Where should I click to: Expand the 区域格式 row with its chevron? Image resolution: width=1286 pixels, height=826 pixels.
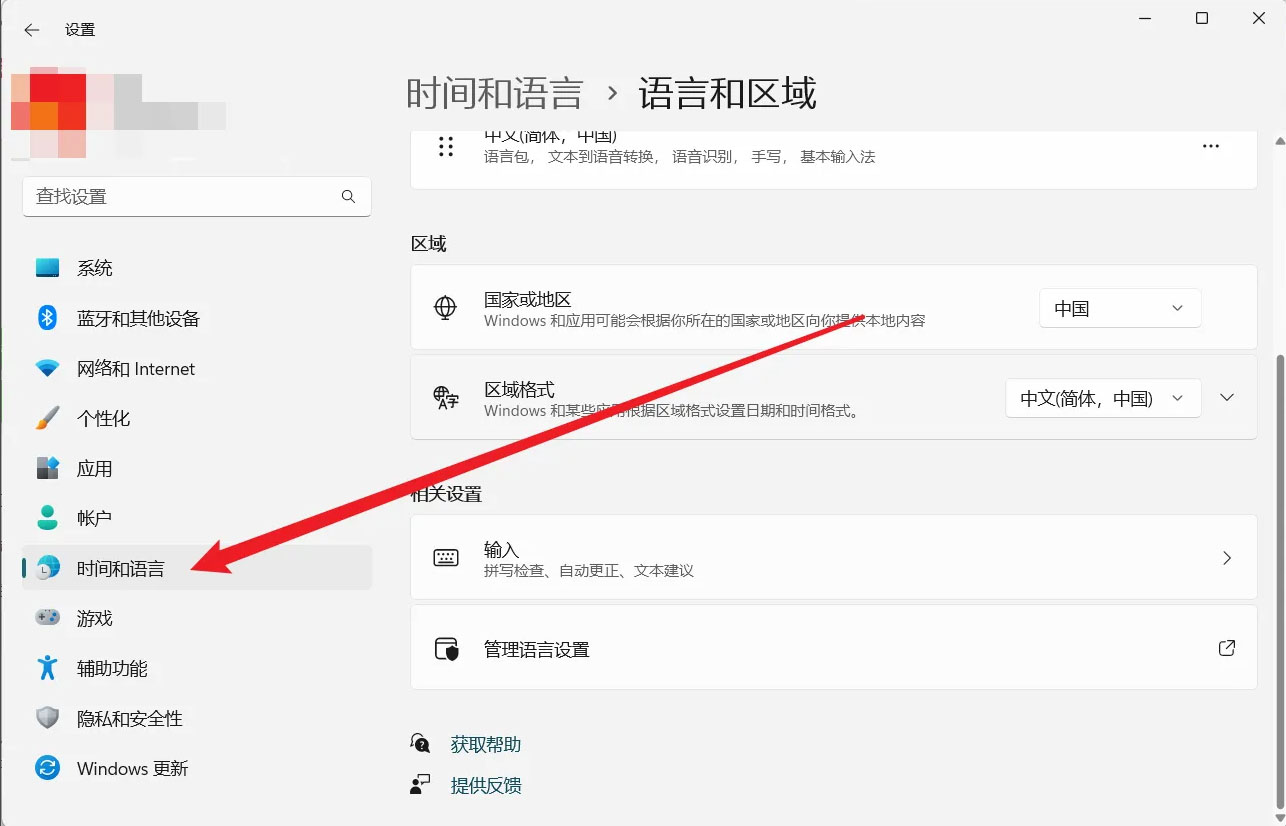1228,398
